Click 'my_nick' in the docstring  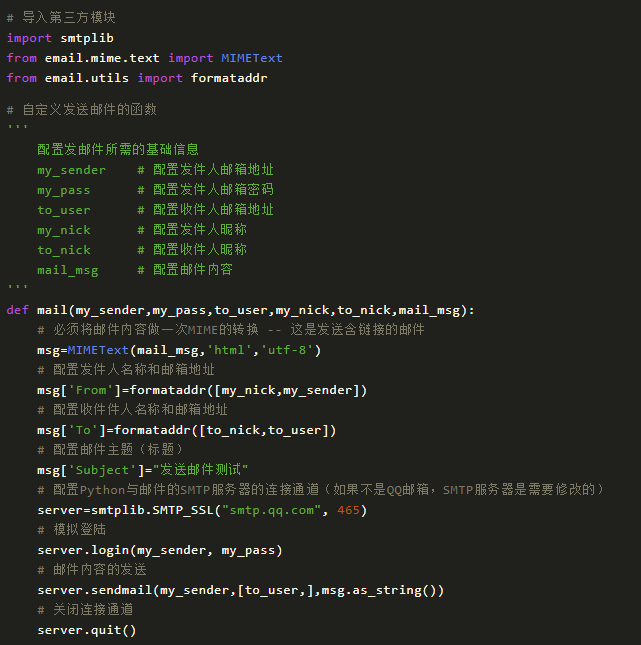[x=64, y=230]
